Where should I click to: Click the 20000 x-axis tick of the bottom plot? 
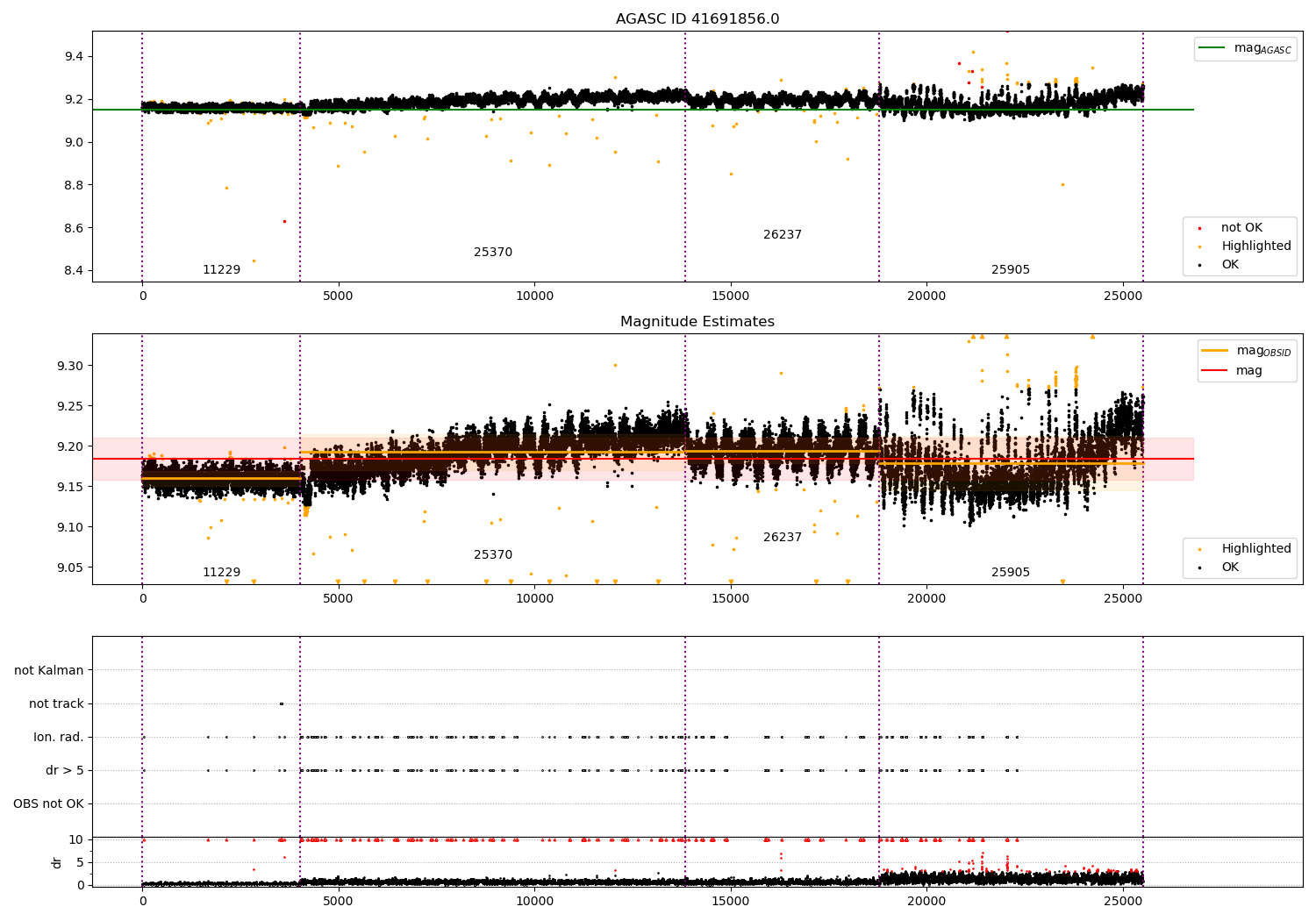926,900
